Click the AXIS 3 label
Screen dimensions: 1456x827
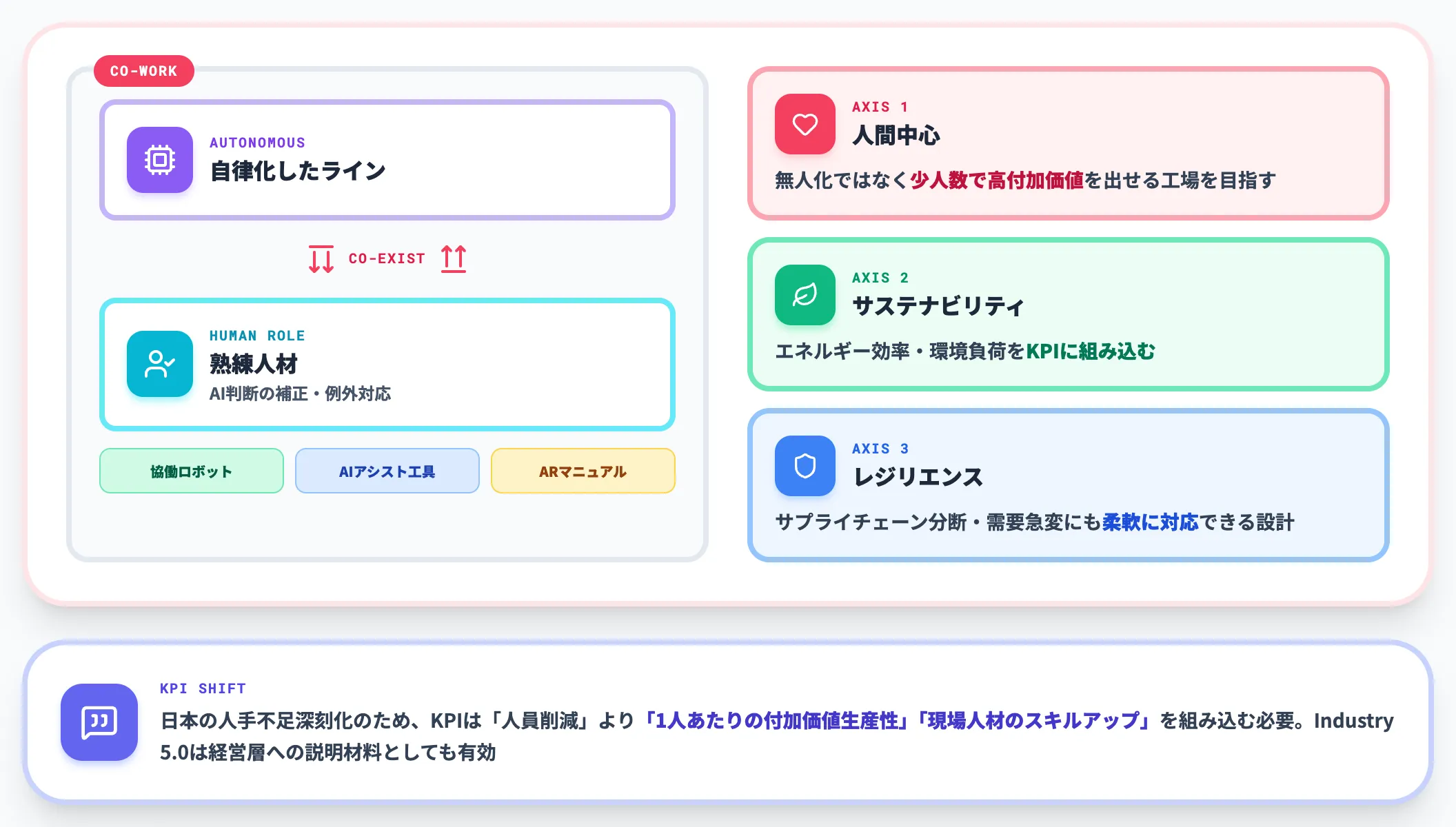[x=880, y=449]
